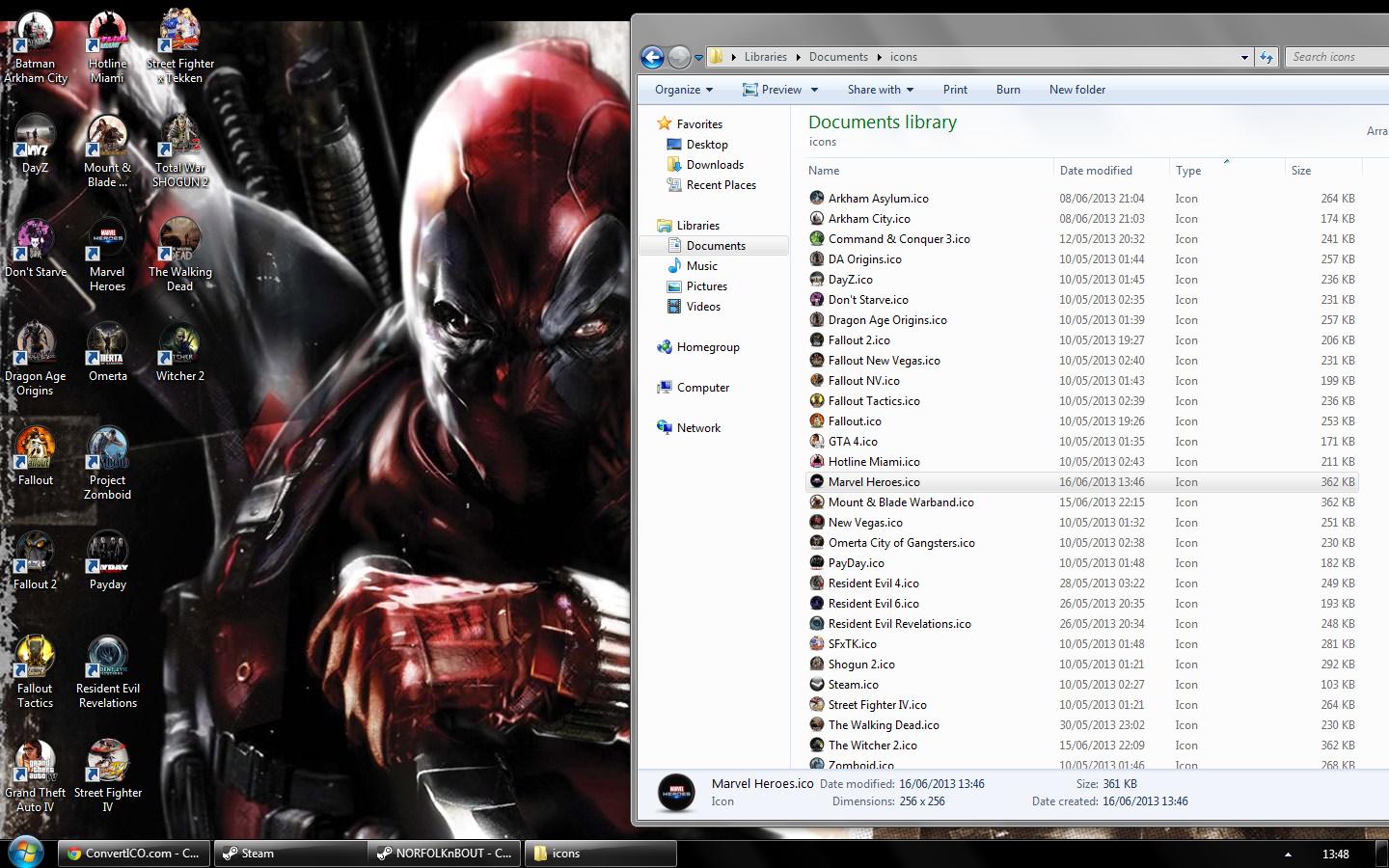
Task: Open Street Fighter x Tekken desktop shortcut
Action: pyautogui.click(x=180, y=46)
